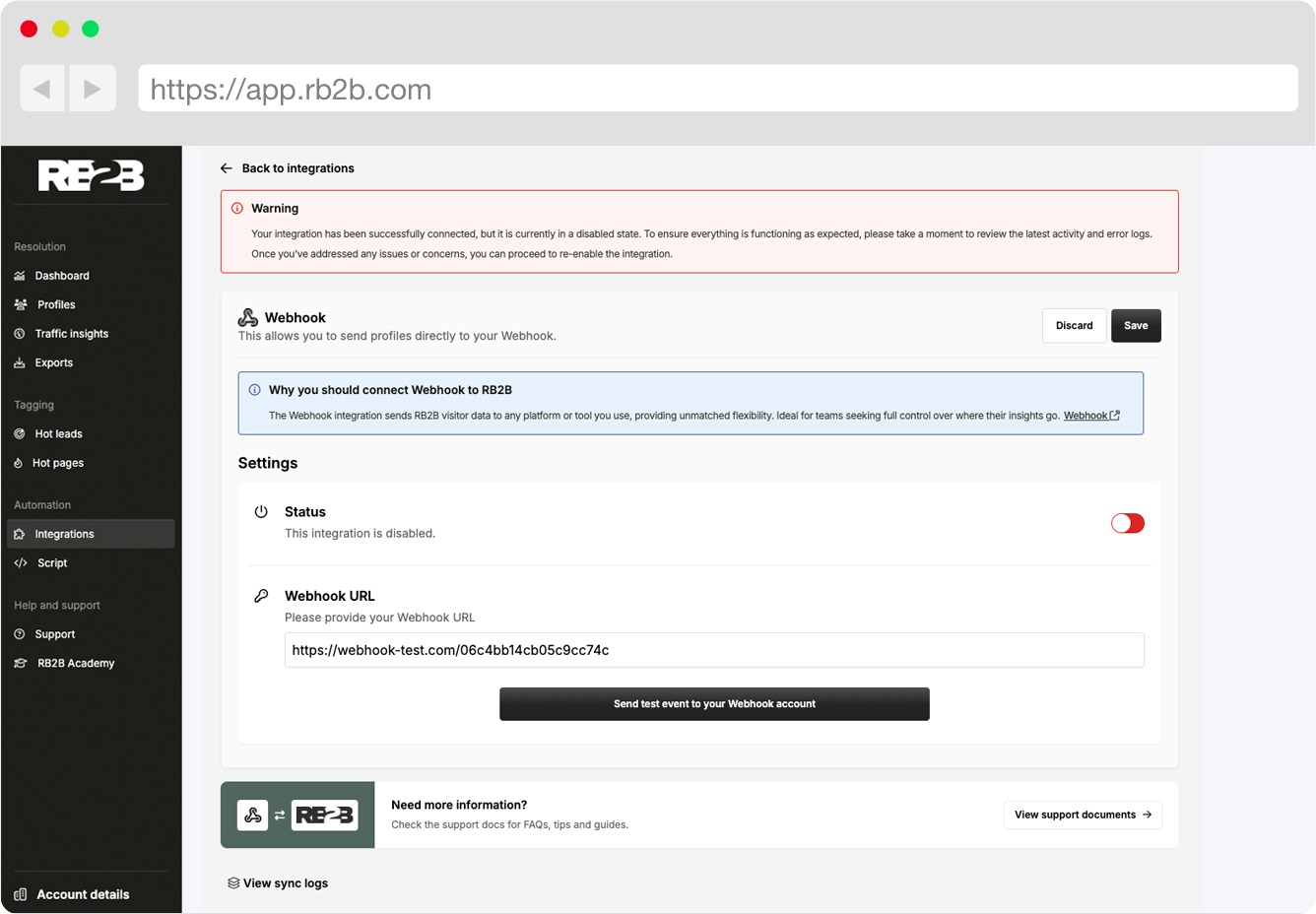Click the Script code brackets icon
The height and width of the screenshot is (914, 1316).
point(21,563)
